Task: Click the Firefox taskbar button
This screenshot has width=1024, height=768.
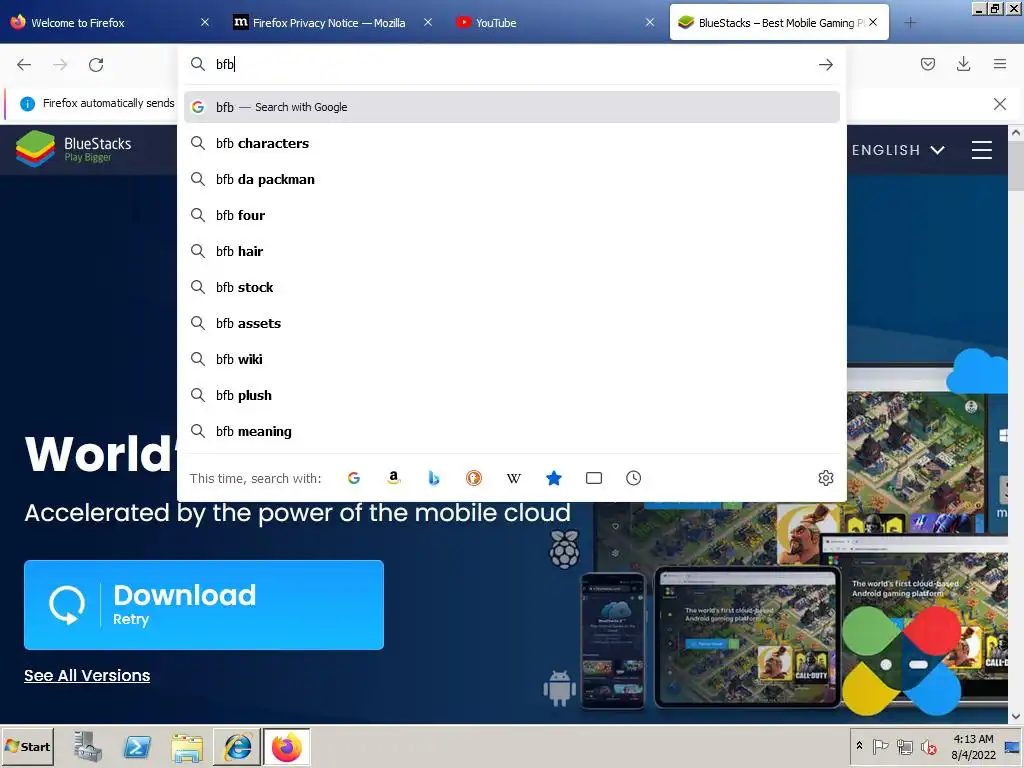Action: (x=287, y=746)
